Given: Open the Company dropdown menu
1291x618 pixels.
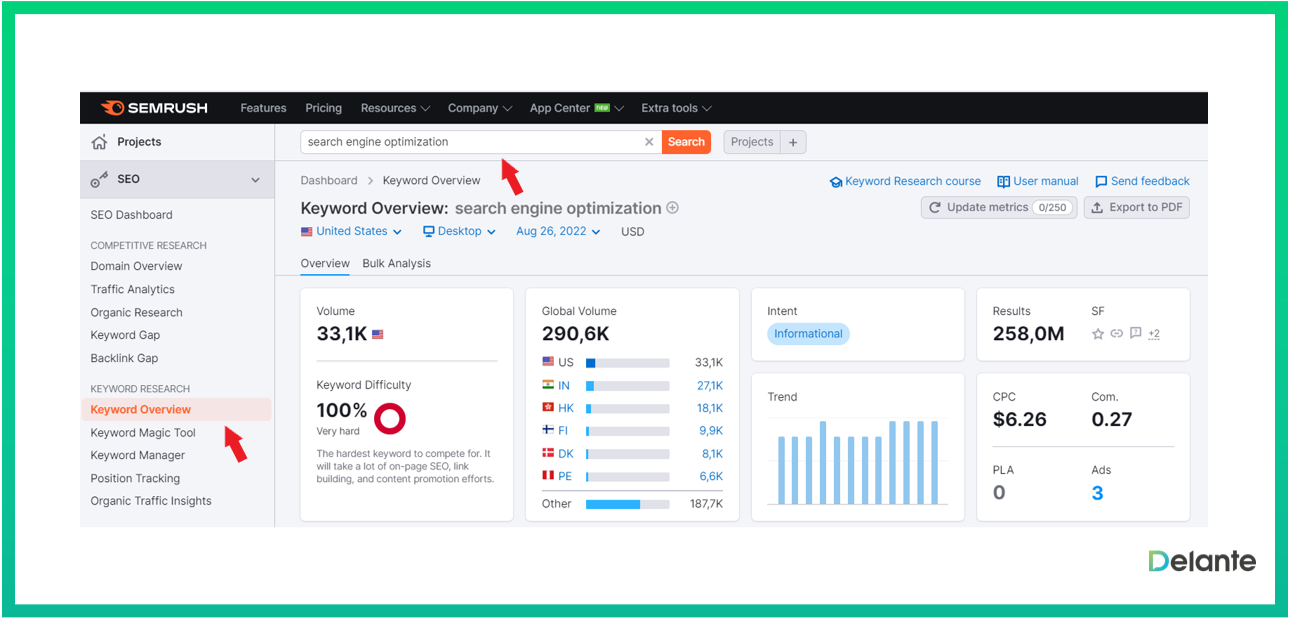Looking at the screenshot, I should tap(480, 108).
